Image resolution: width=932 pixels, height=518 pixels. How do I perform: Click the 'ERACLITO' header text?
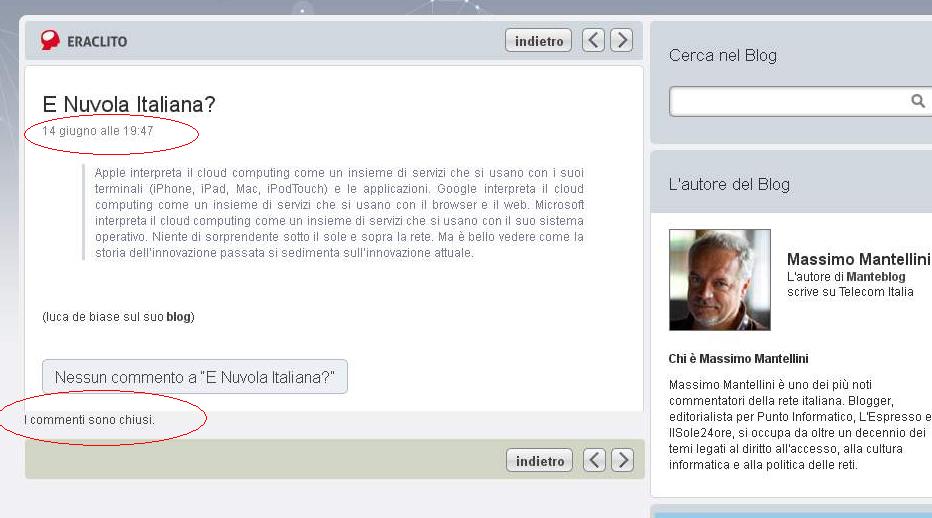click(97, 42)
